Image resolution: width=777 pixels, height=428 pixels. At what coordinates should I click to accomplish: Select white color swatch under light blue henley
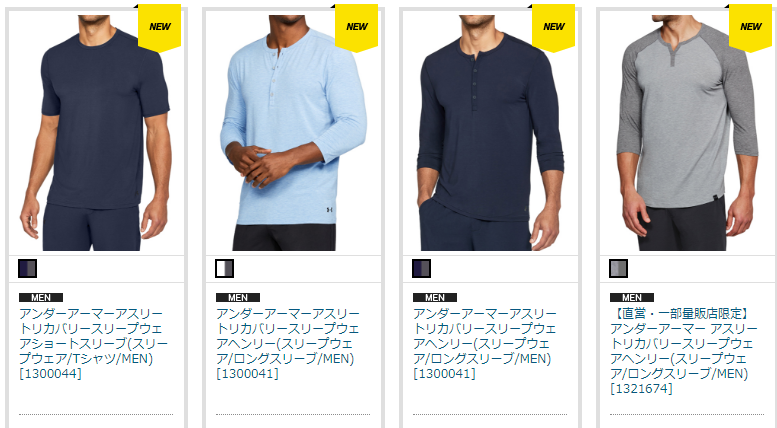224,268
